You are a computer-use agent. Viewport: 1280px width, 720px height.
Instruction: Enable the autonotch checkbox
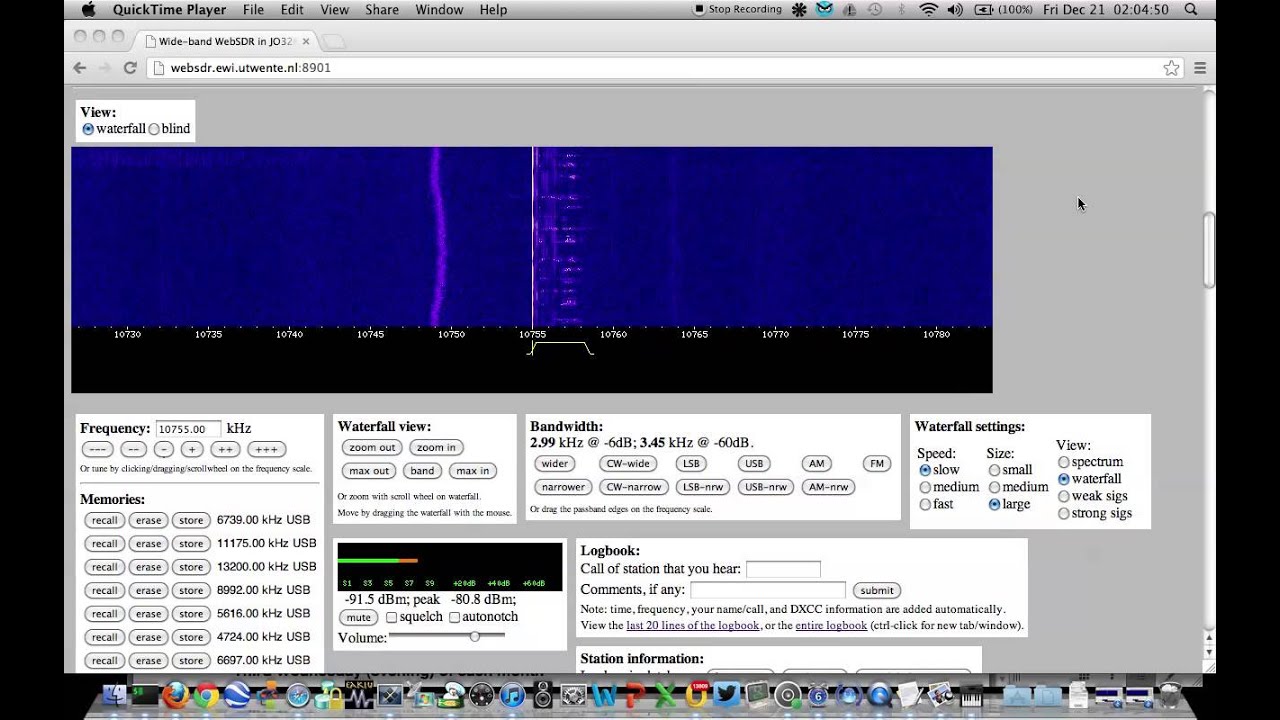click(454, 617)
